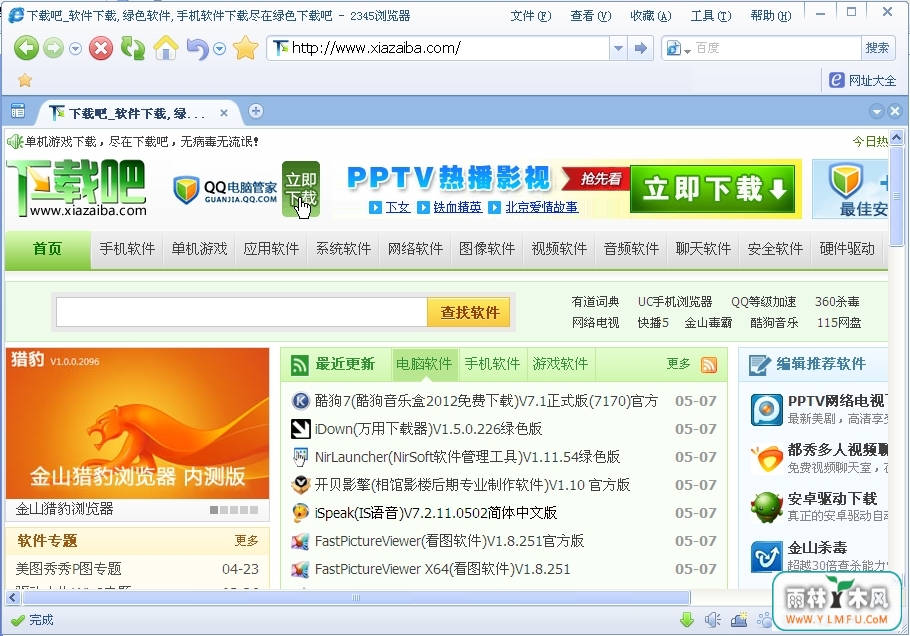
Task: Click the Go arrow next to address bar
Action: point(641,48)
